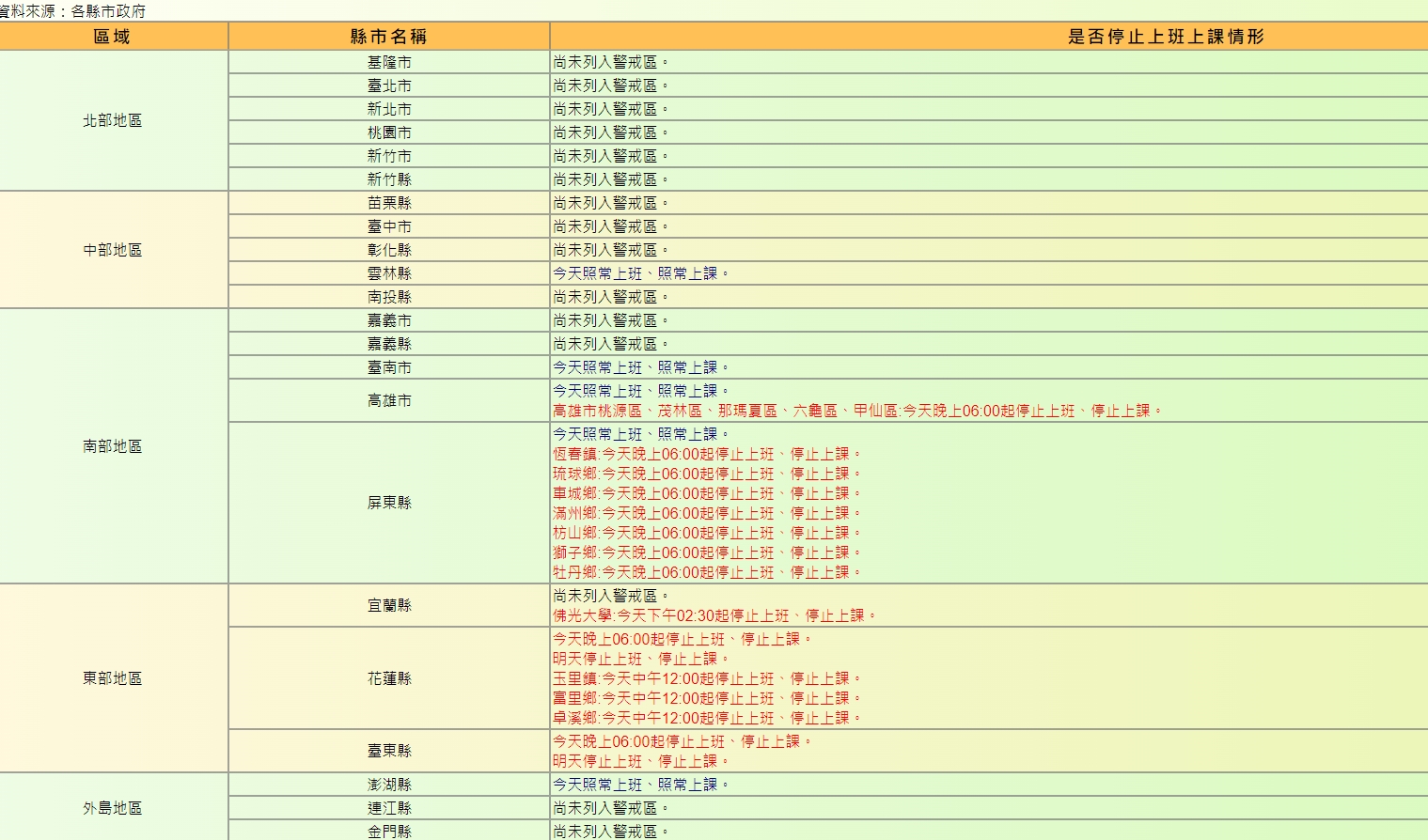The height and width of the screenshot is (840, 1428).
Task: Select the 東部地區 region cell
Action: coord(113,678)
